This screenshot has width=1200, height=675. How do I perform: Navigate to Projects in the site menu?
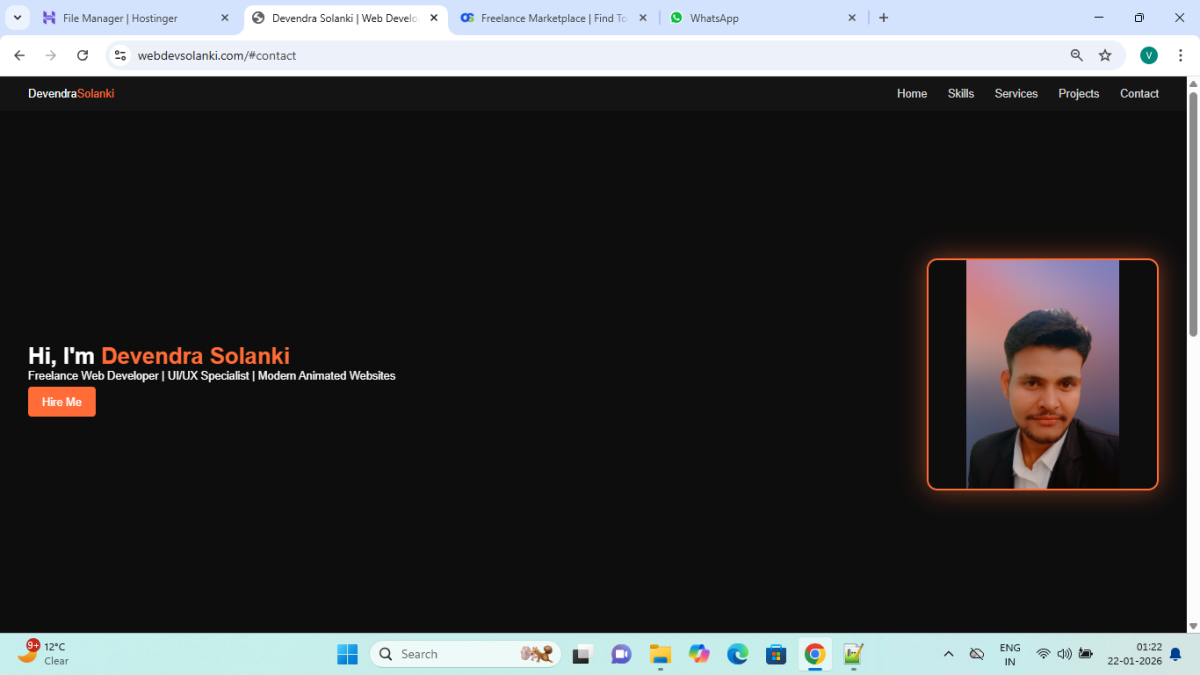tap(1078, 94)
